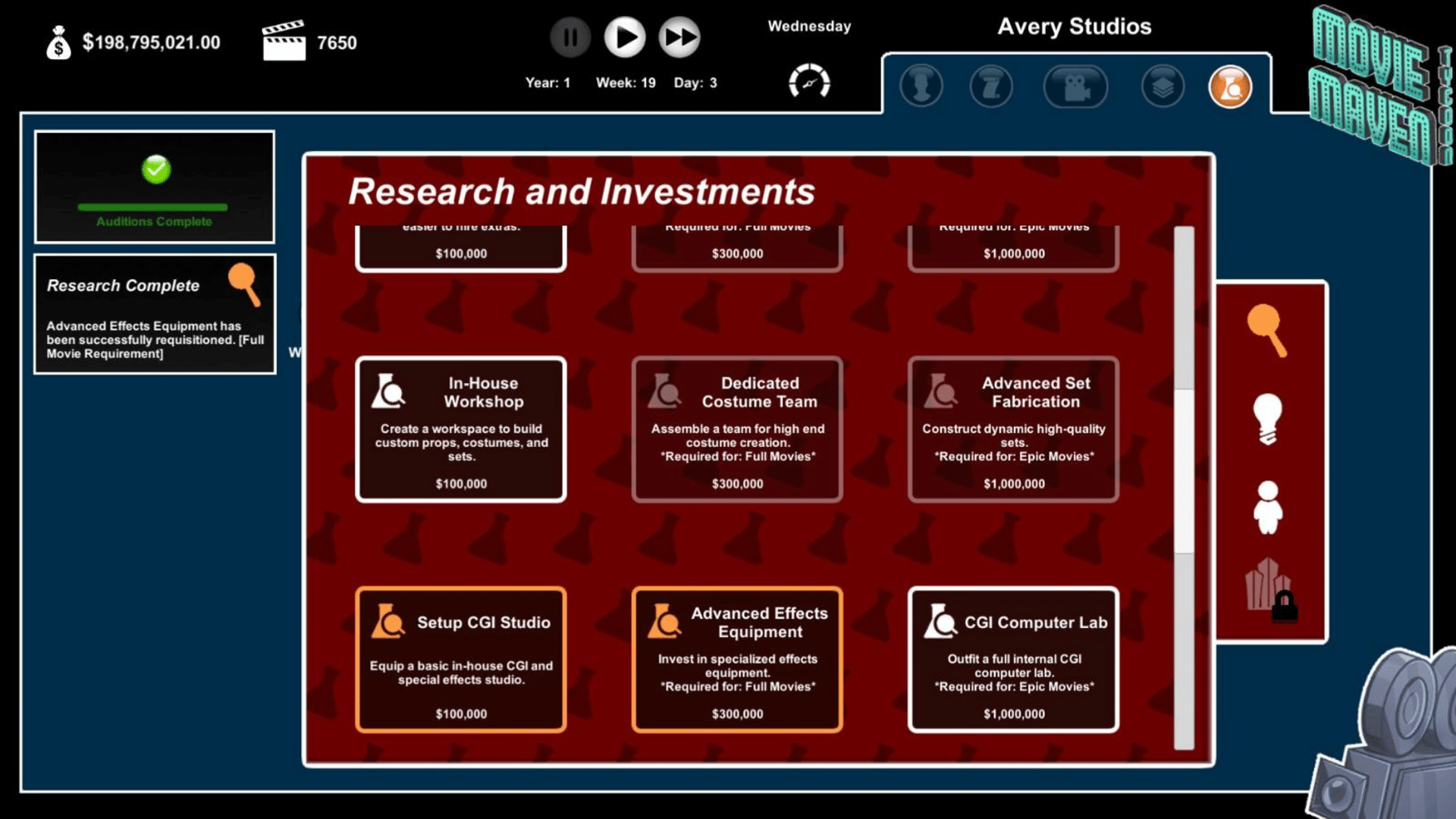This screenshot has height=819, width=1456.
Task: Click the first round studio tab icon
Action: [921, 87]
